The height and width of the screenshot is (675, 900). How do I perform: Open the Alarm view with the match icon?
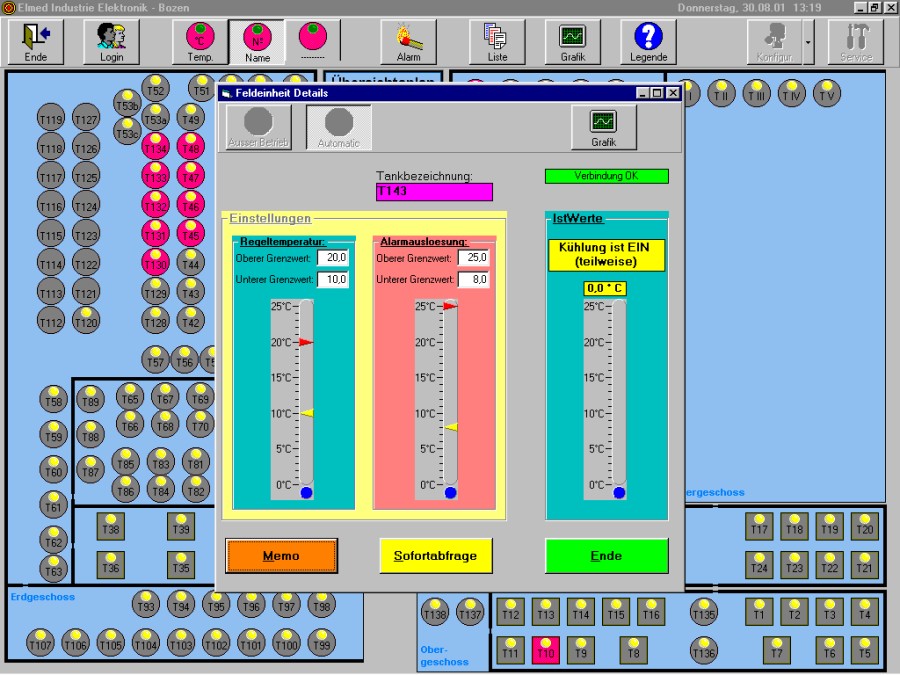408,41
